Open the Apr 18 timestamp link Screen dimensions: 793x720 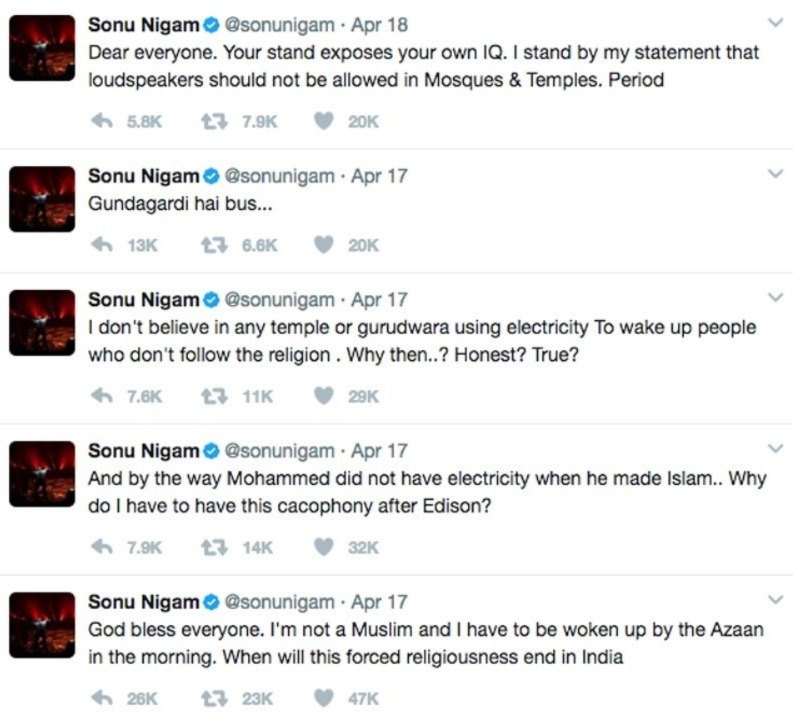379,25
